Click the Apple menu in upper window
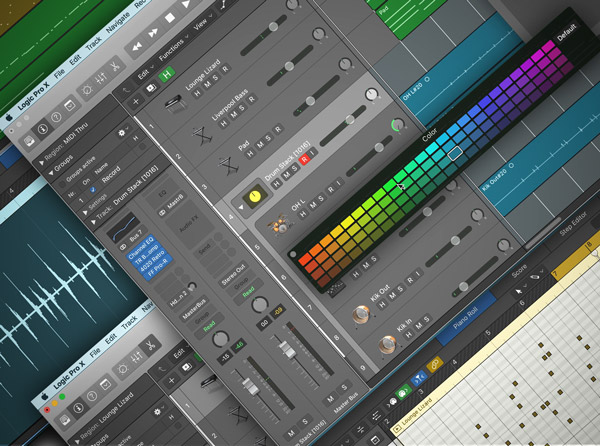The width and height of the screenshot is (600, 446). coord(9,117)
